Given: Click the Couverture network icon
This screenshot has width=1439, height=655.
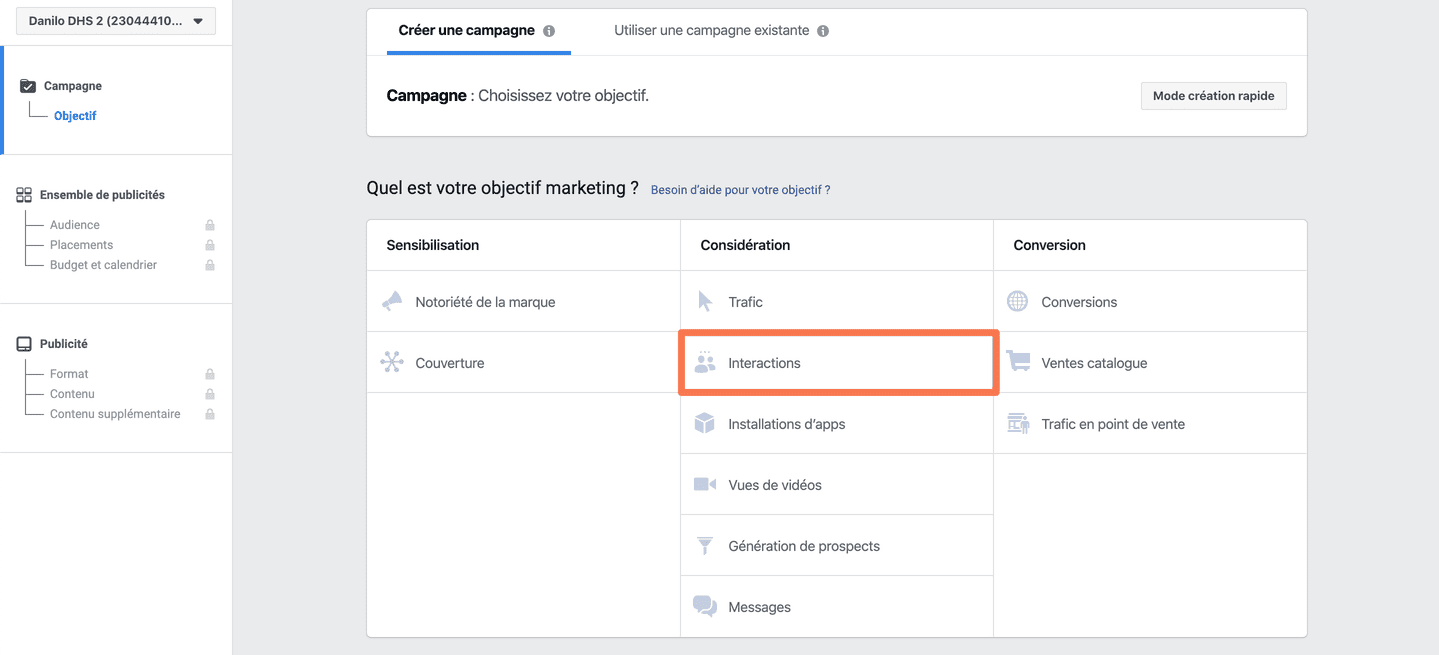Looking at the screenshot, I should [392, 363].
